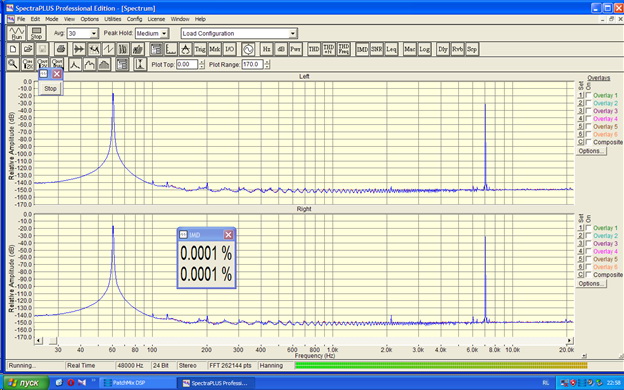Click the print toolbar icon
The width and height of the screenshot is (624, 390).
60,49
